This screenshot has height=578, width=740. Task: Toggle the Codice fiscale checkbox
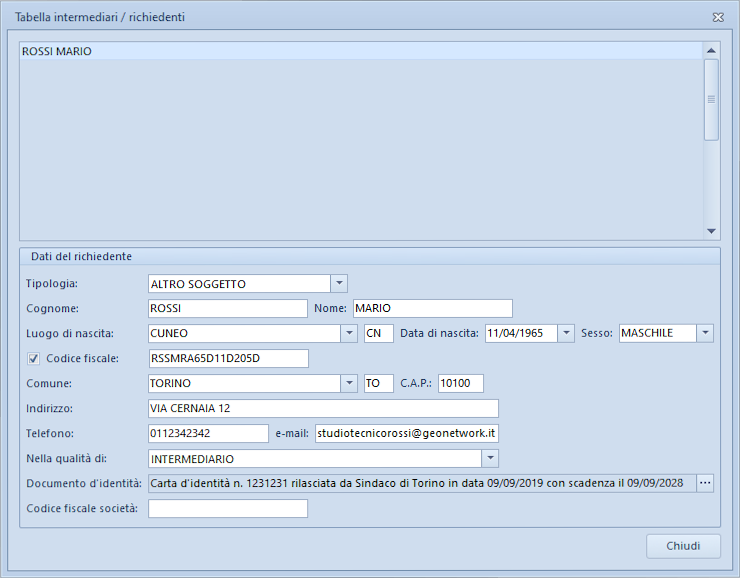pos(33,359)
